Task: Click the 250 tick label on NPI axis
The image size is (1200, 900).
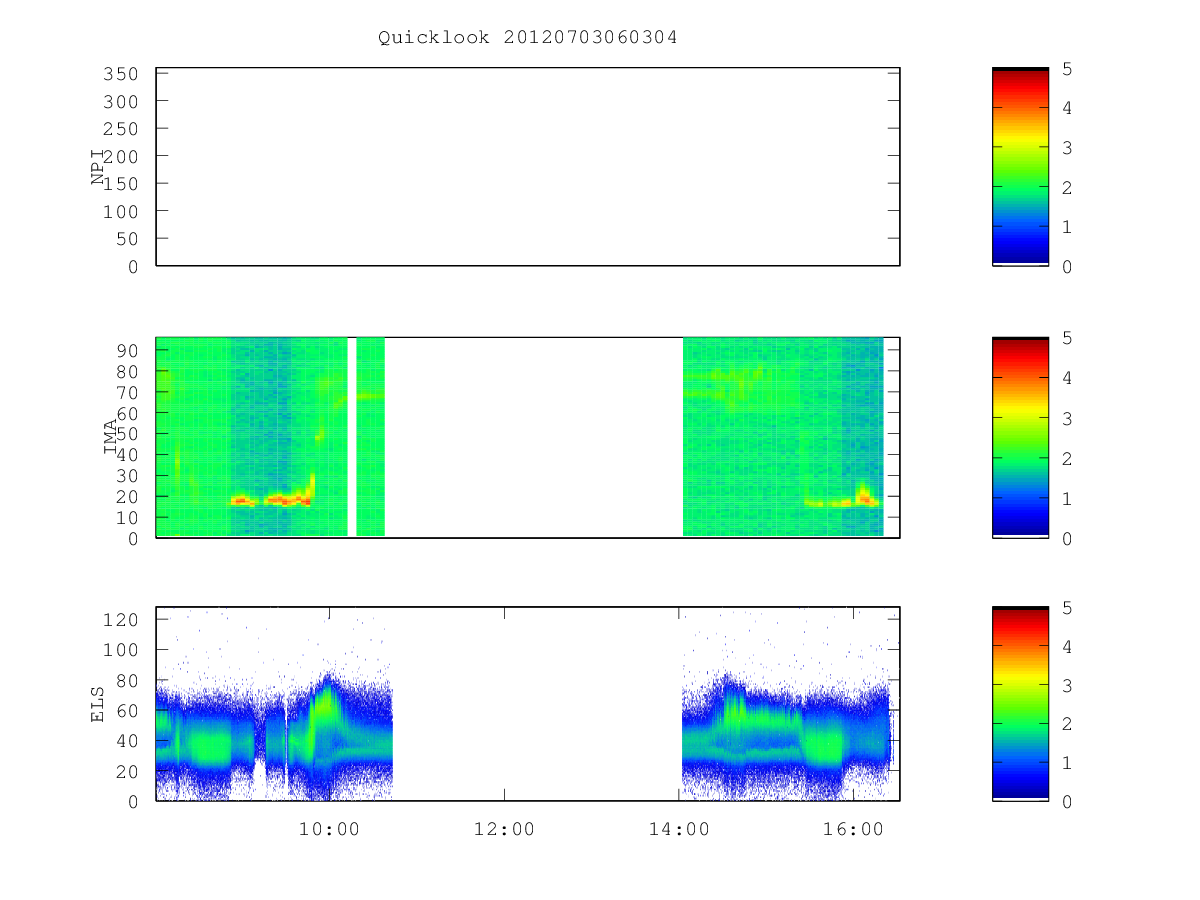Action: (122, 129)
